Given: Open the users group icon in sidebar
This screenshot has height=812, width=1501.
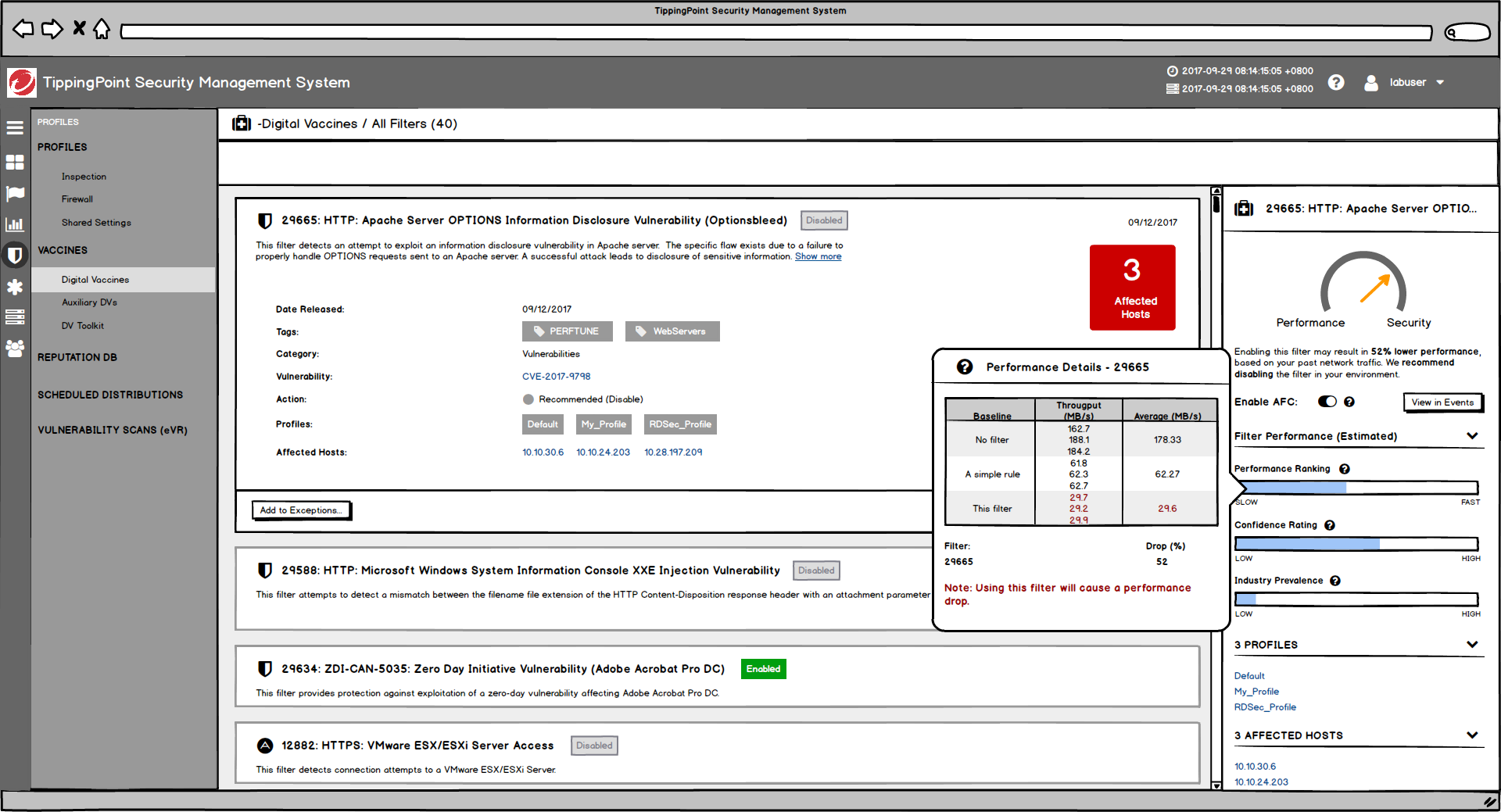Looking at the screenshot, I should point(15,348).
